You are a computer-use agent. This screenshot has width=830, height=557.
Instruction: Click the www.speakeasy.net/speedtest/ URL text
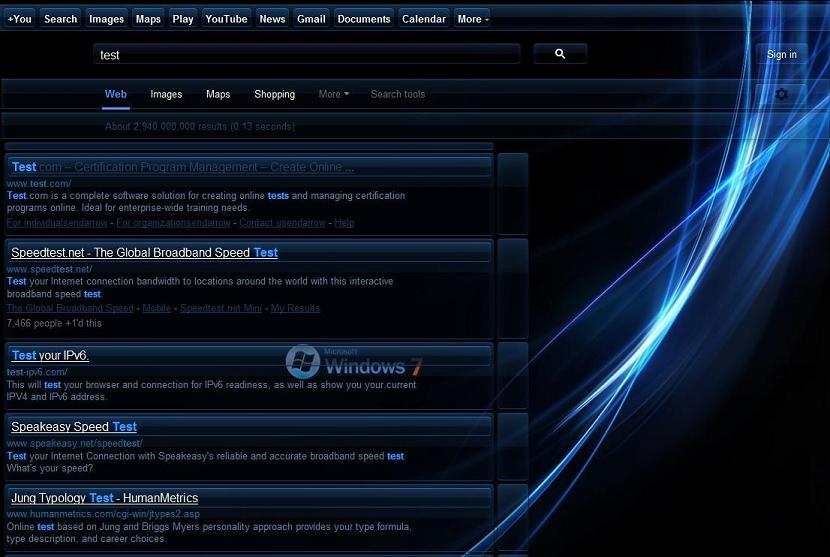click(74, 443)
